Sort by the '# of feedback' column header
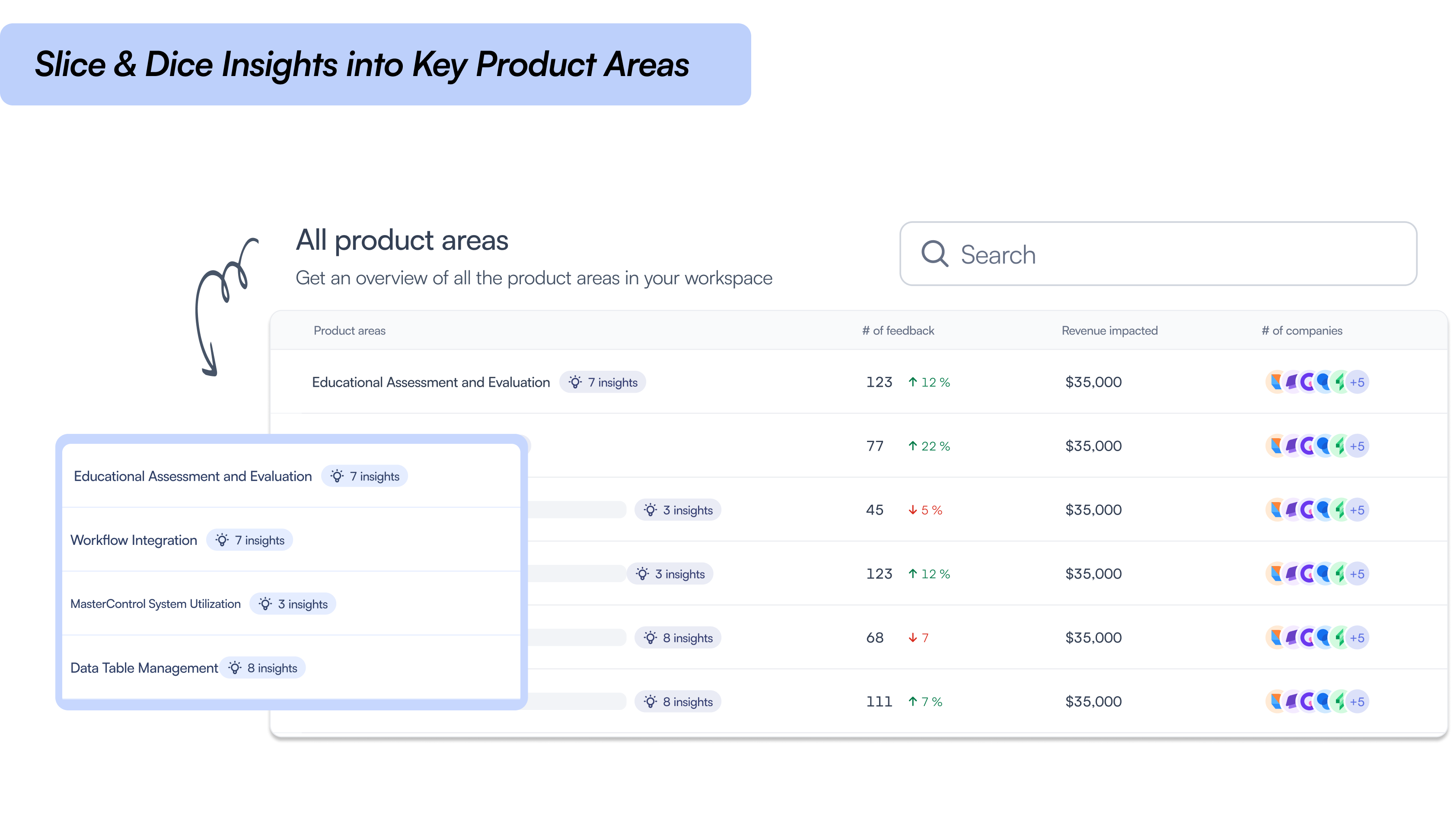The image size is (1454, 840). [x=898, y=331]
